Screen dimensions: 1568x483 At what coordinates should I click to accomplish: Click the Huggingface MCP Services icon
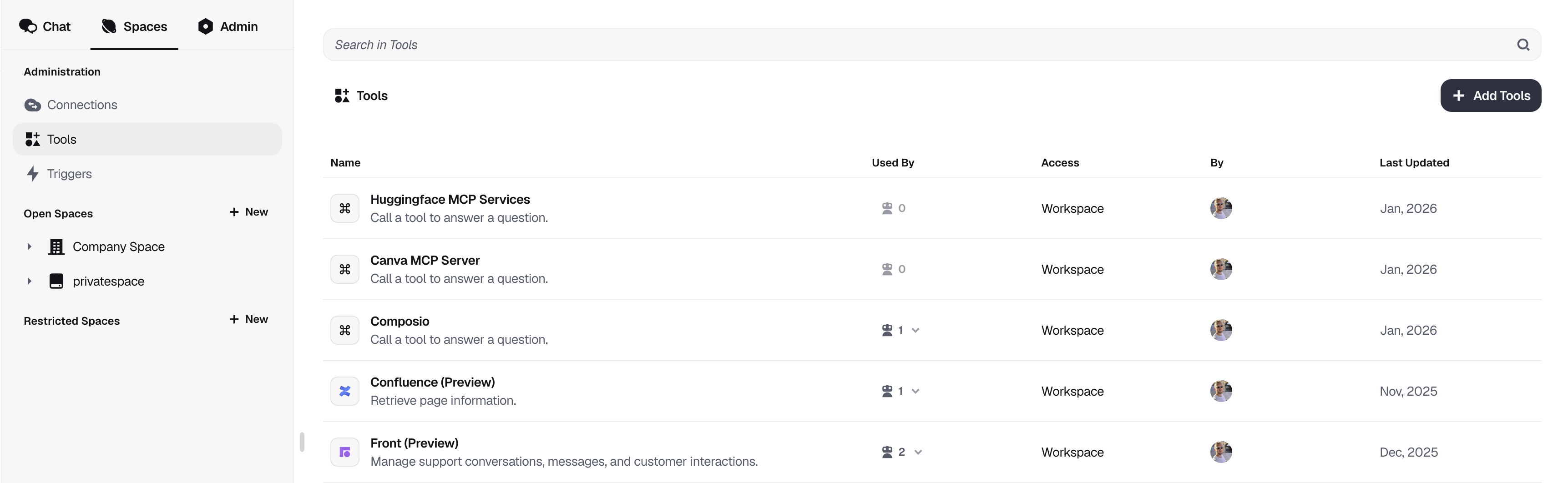pos(344,209)
